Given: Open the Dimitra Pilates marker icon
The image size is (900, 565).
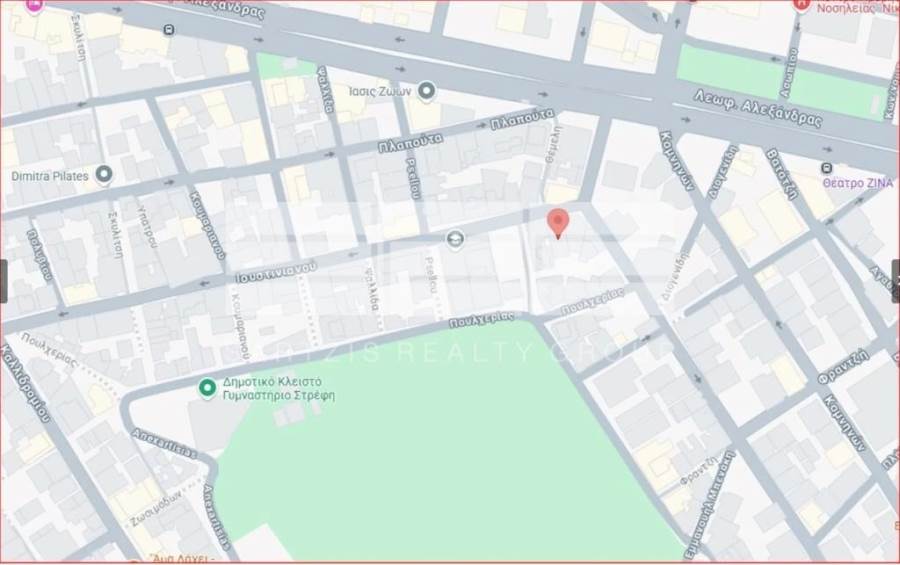Looking at the screenshot, I should coord(104,174).
